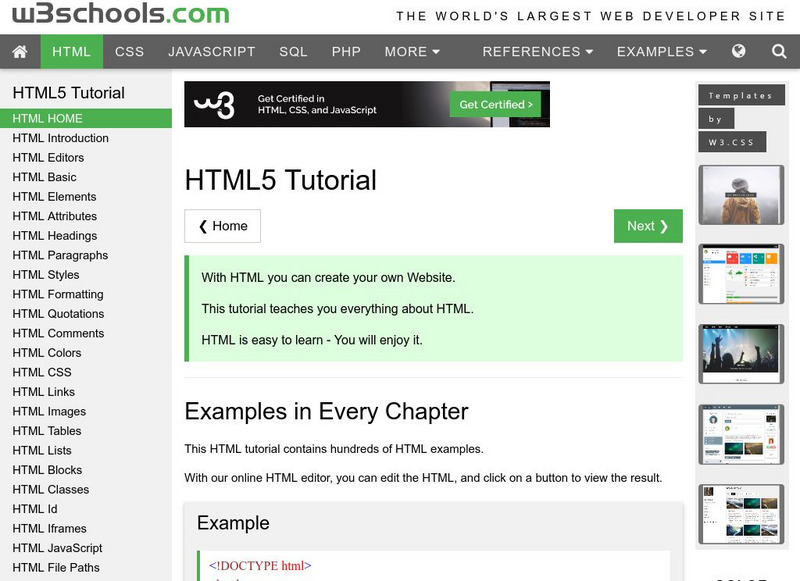Click the W3 logo in certification banner
The width and height of the screenshot is (800, 581).
tap(214, 105)
